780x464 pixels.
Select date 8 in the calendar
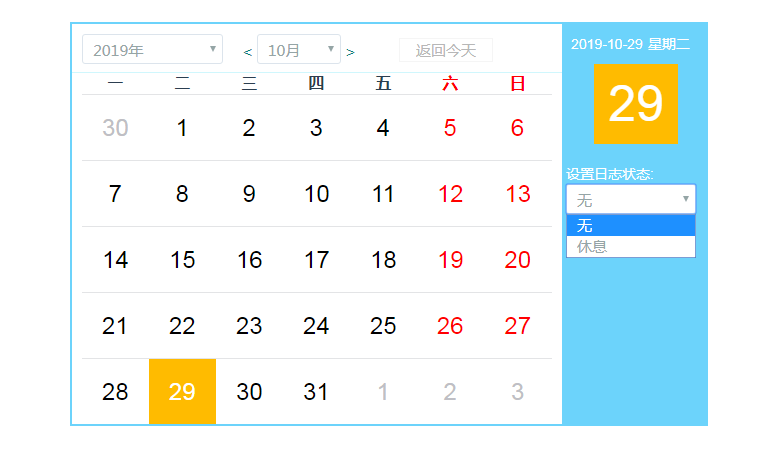click(183, 193)
